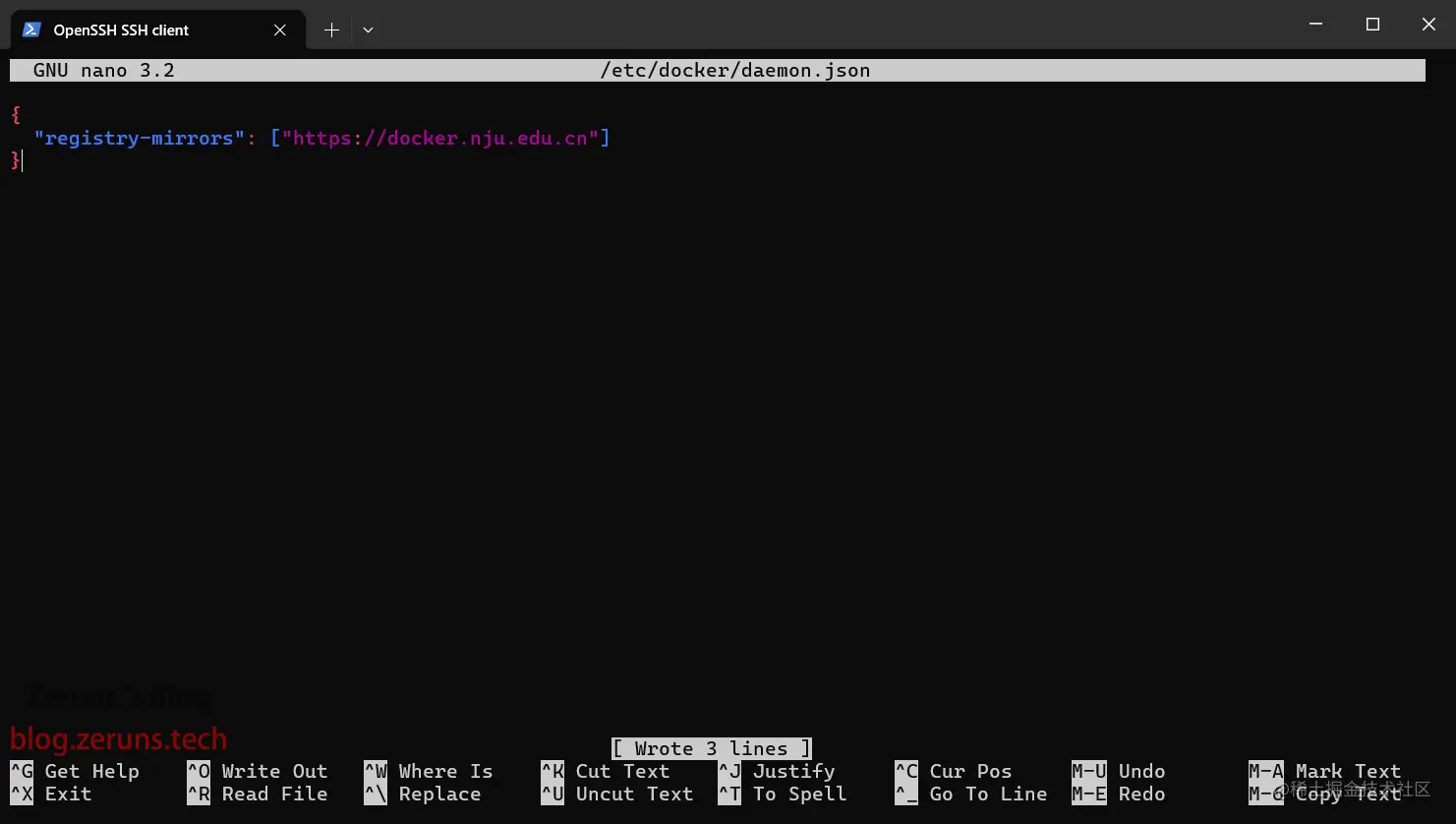The height and width of the screenshot is (824, 1456).
Task: Click the Wrote 3 lines status message
Action: [x=710, y=748]
